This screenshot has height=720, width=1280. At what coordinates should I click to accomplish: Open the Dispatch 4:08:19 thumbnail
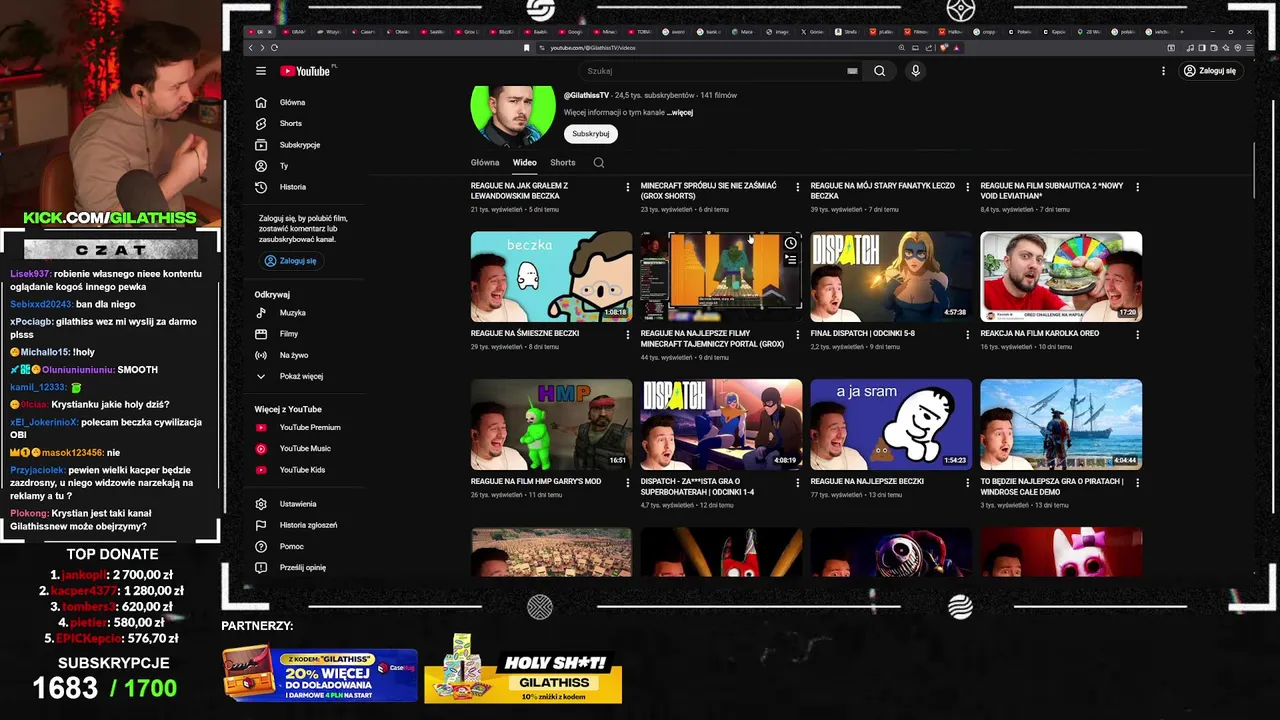(x=721, y=424)
